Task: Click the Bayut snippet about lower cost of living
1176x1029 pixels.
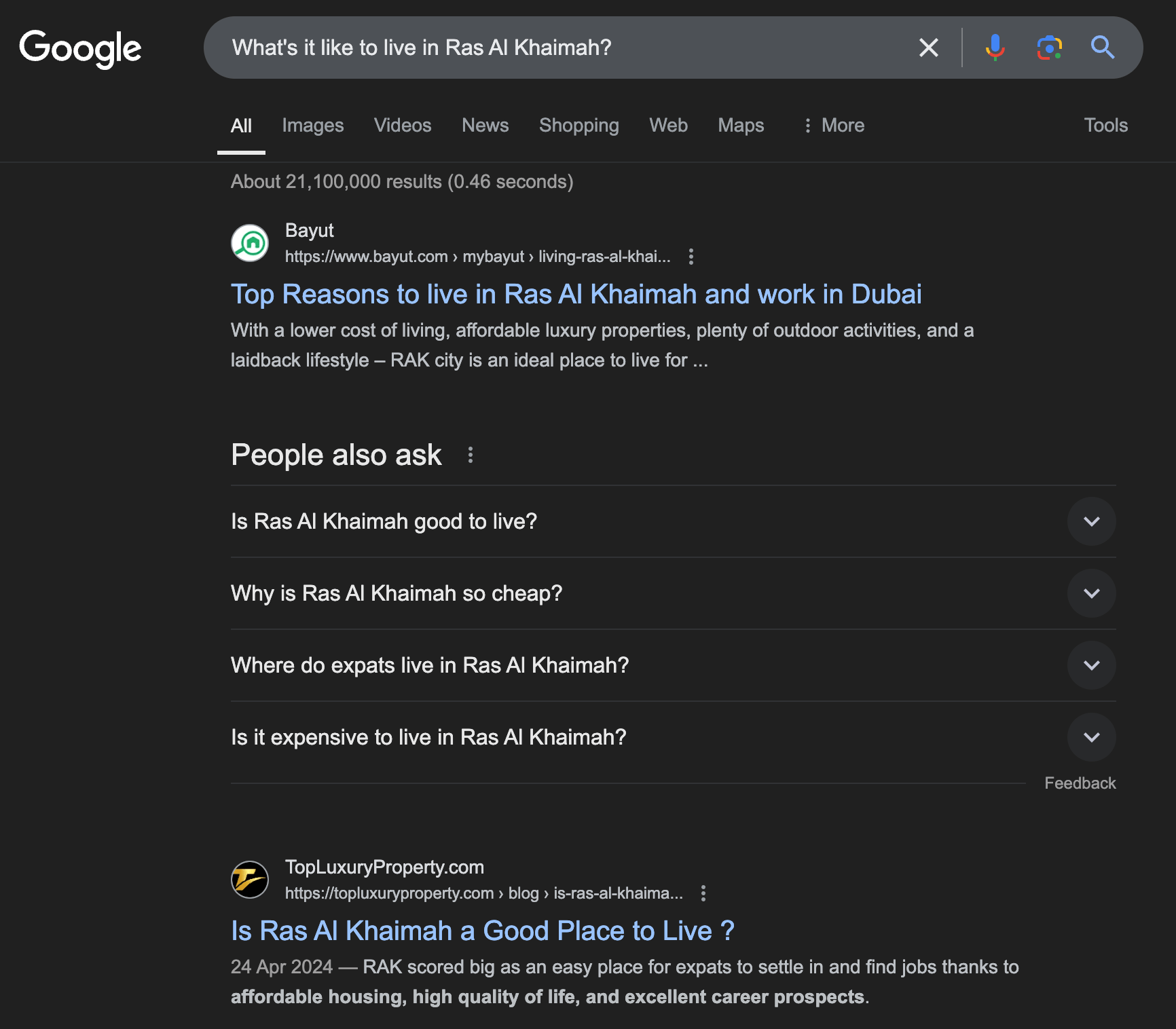Action: point(602,345)
